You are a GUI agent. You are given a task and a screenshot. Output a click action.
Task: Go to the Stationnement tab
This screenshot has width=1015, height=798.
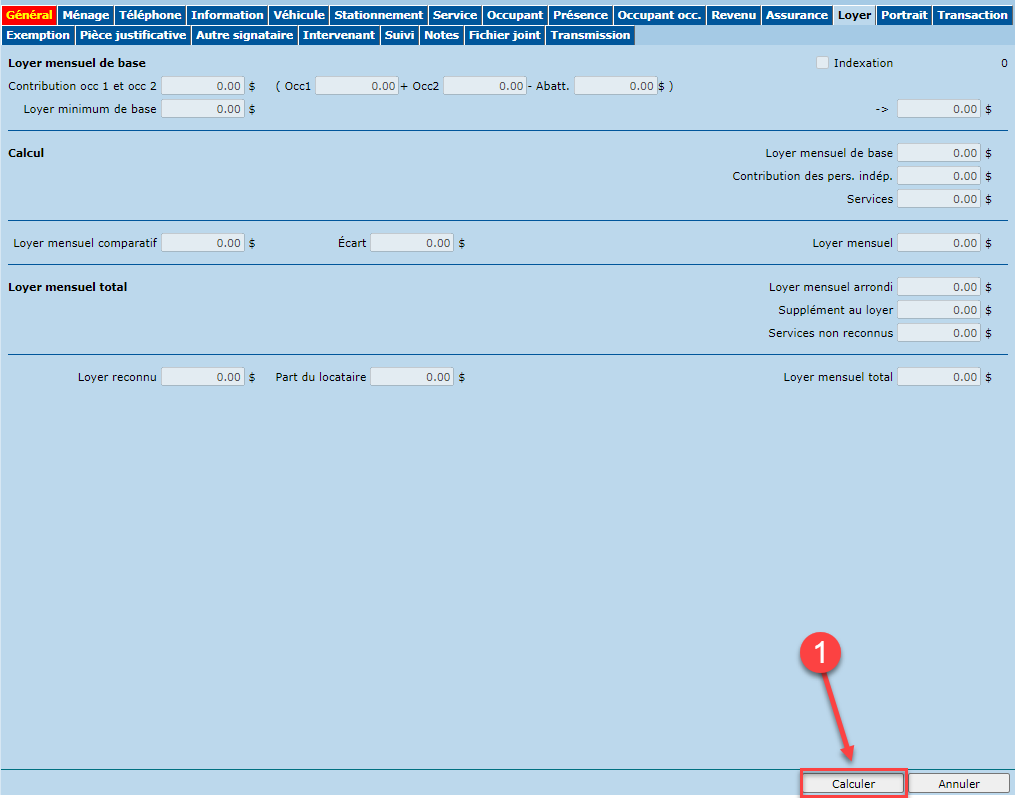(x=378, y=15)
